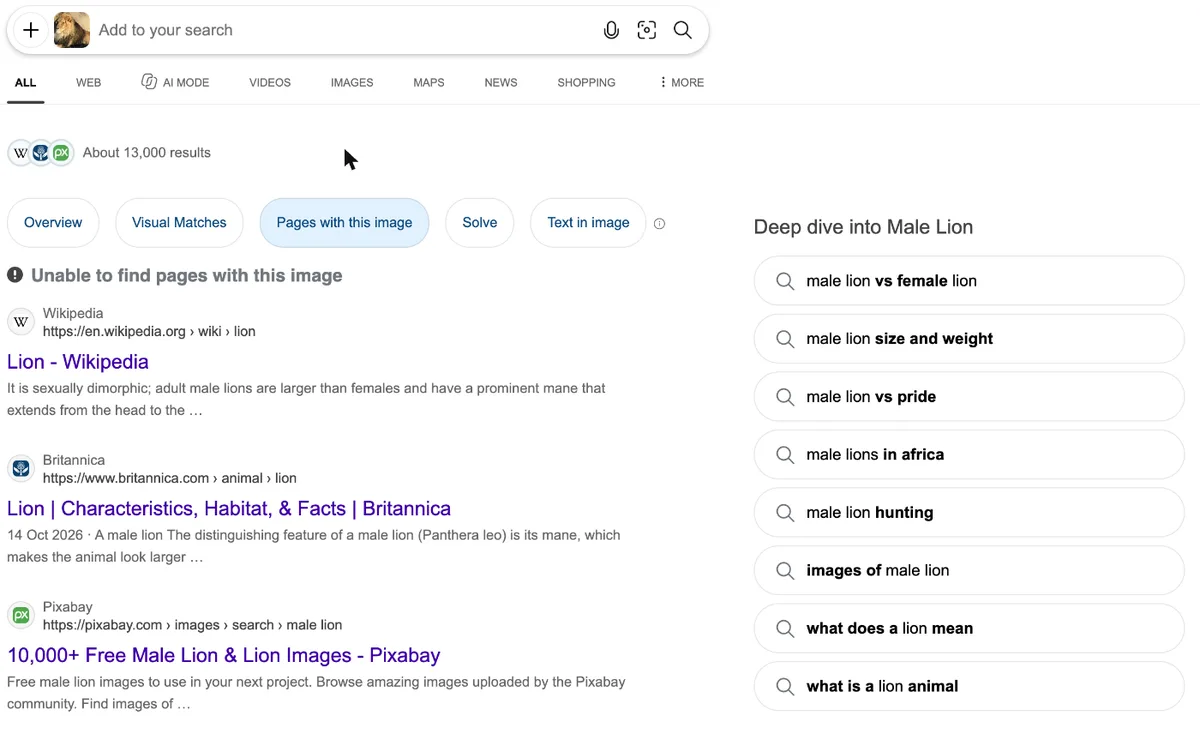Open the AI MODE tab
This screenshot has width=1200, height=734.
175,82
